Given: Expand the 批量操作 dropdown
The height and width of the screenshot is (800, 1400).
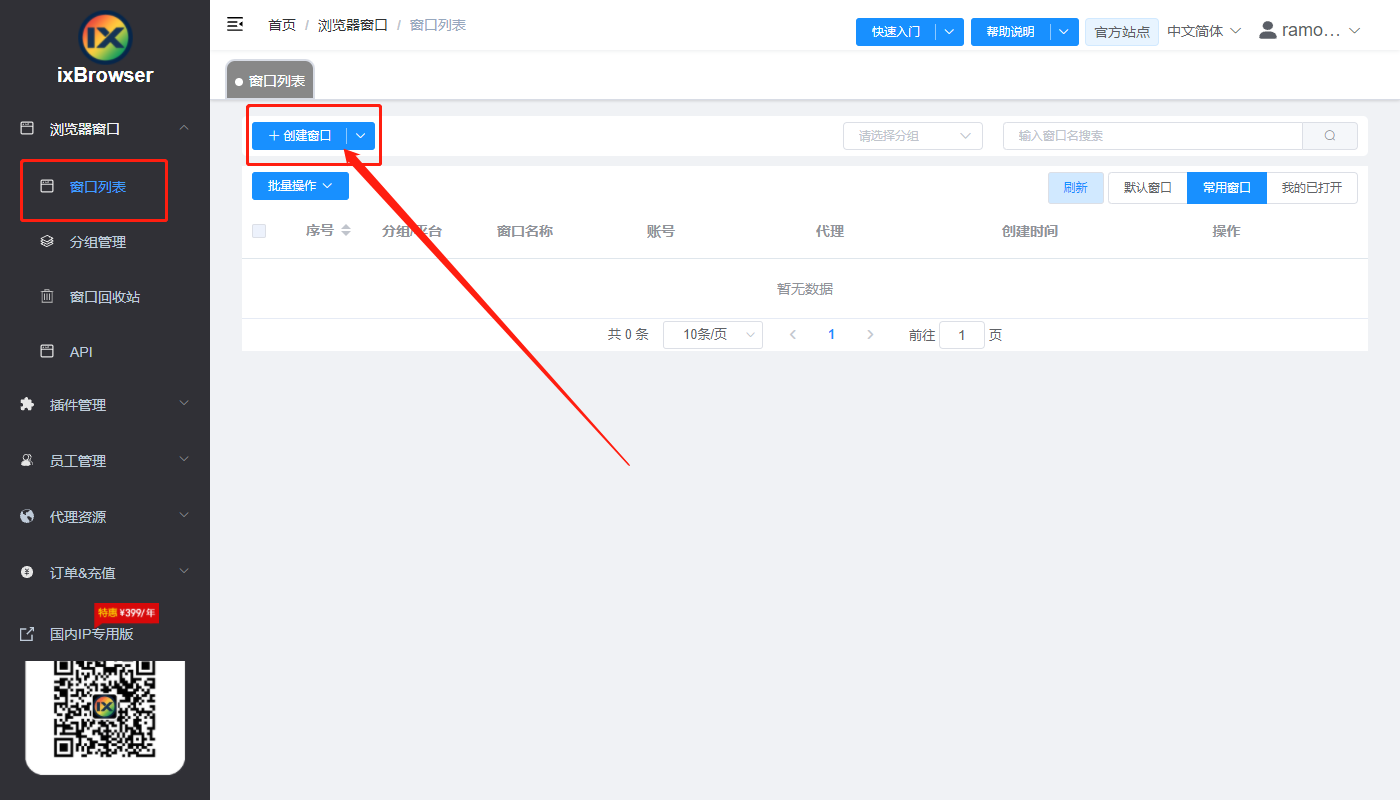Looking at the screenshot, I should (x=299, y=185).
